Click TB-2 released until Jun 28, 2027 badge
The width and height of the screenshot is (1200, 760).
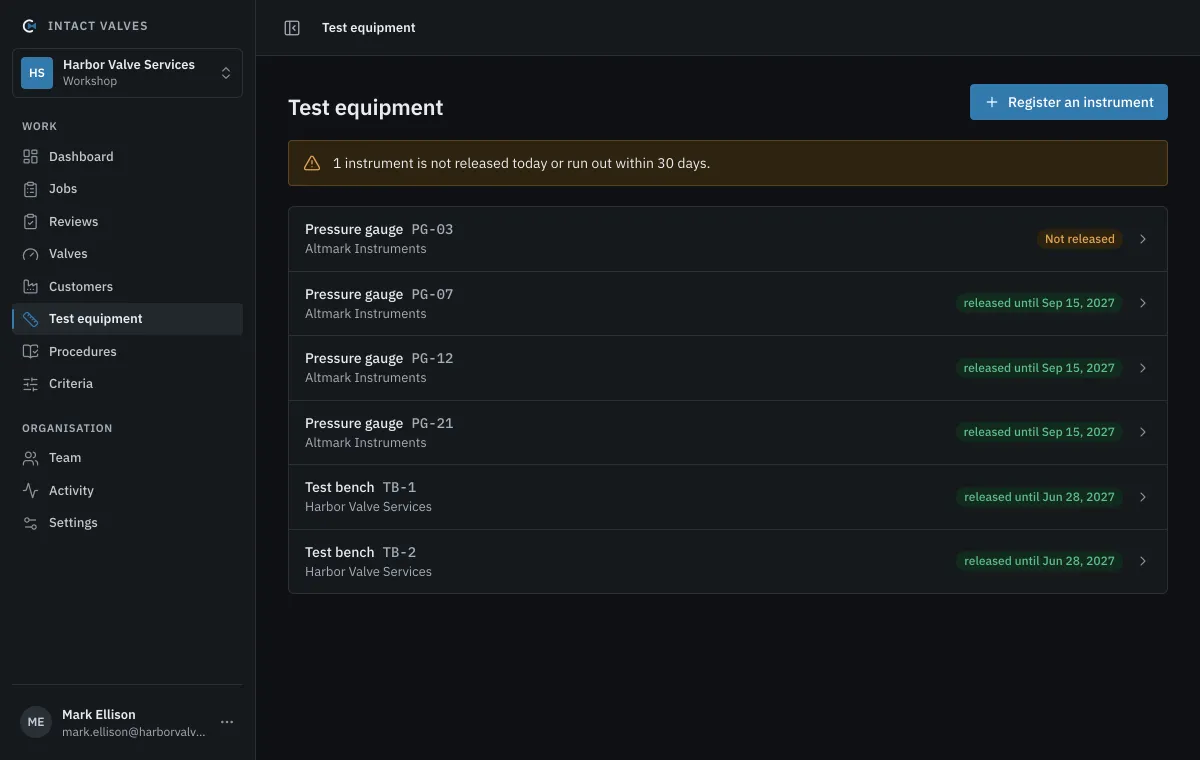pos(1039,561)
